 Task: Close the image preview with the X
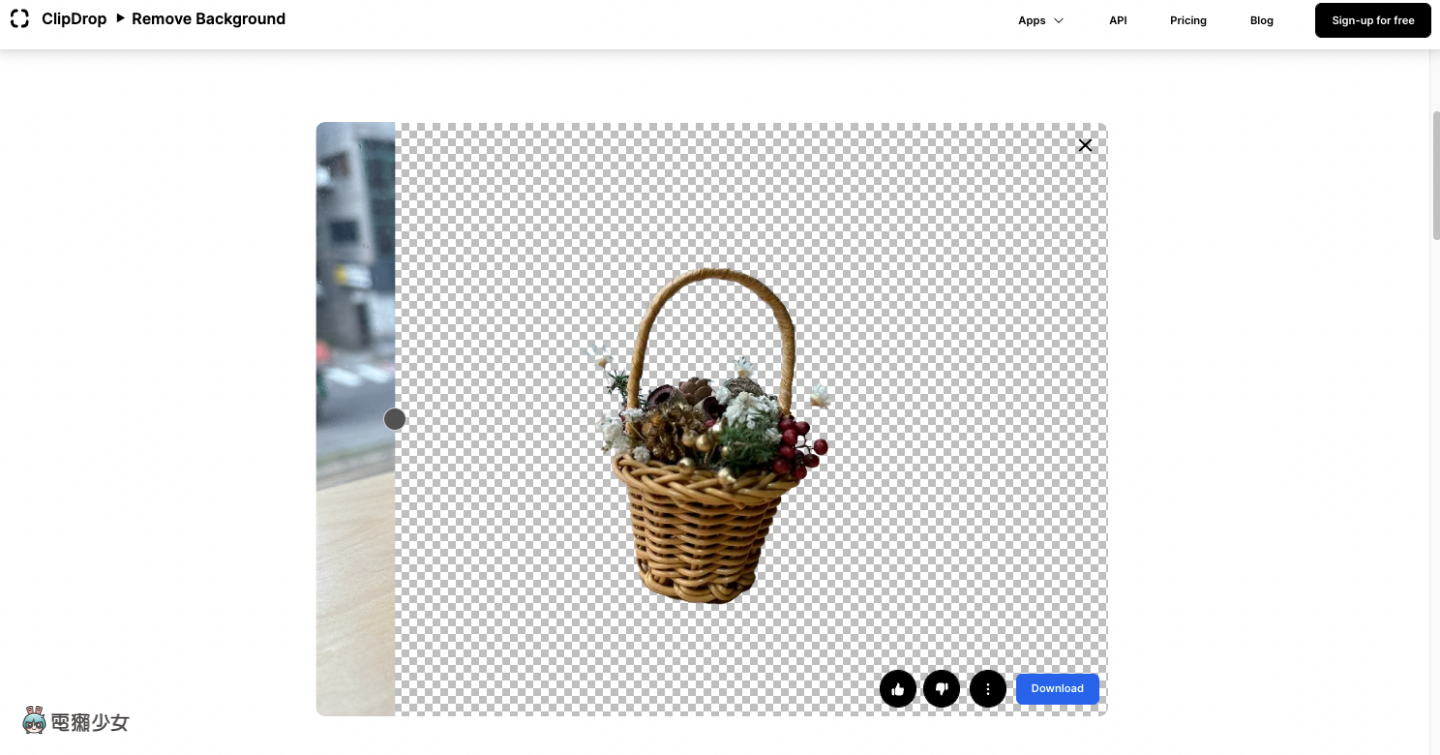(x=1085, y=145)
